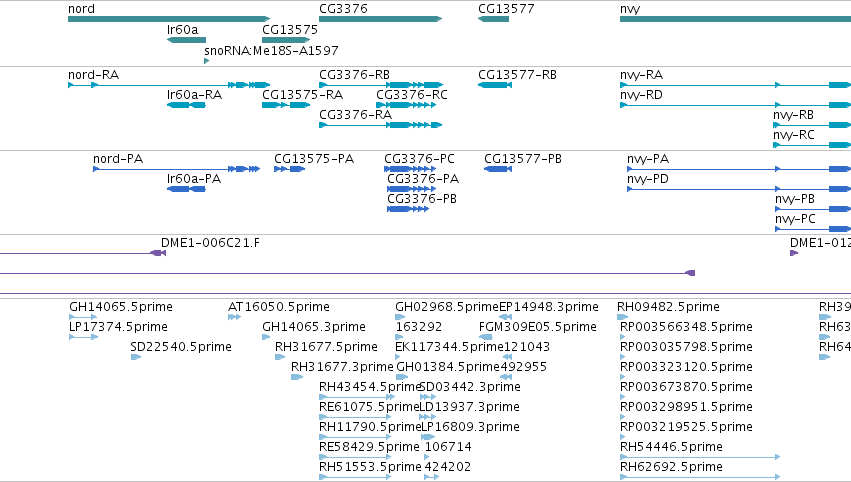The width and height of the screenshot is (851, 482).
Task: Select the nvy-PC protein feature
Action: (813, 229)
